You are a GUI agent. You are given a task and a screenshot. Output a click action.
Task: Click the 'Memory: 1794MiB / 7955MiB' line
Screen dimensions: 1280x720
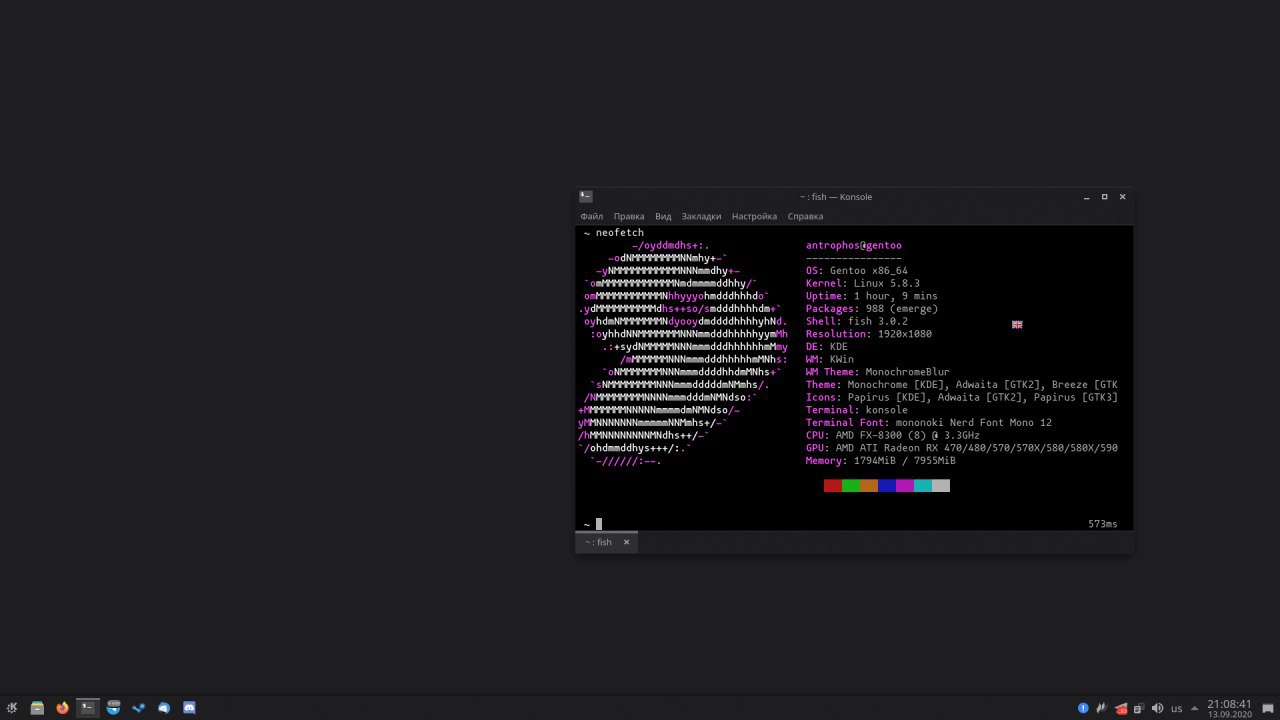[881, 461]
